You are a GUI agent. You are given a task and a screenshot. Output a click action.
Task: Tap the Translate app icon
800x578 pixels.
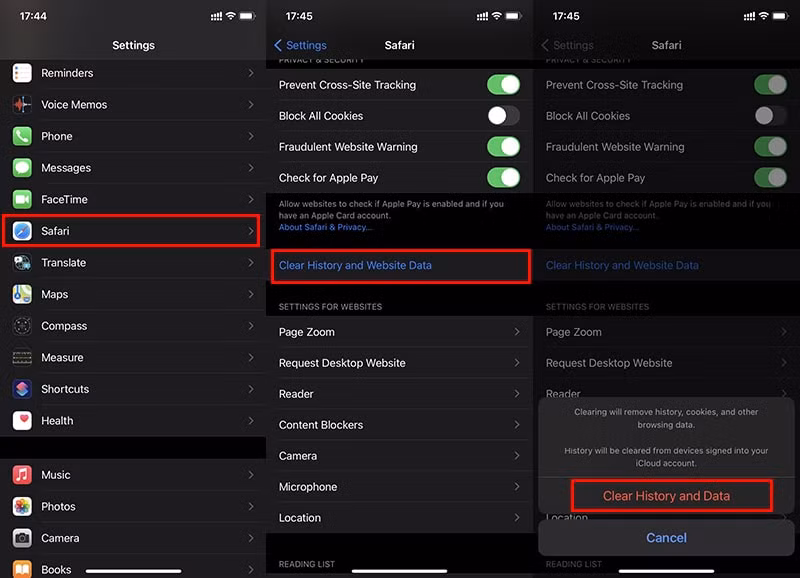pyautogui.click(x=22, y=263)
